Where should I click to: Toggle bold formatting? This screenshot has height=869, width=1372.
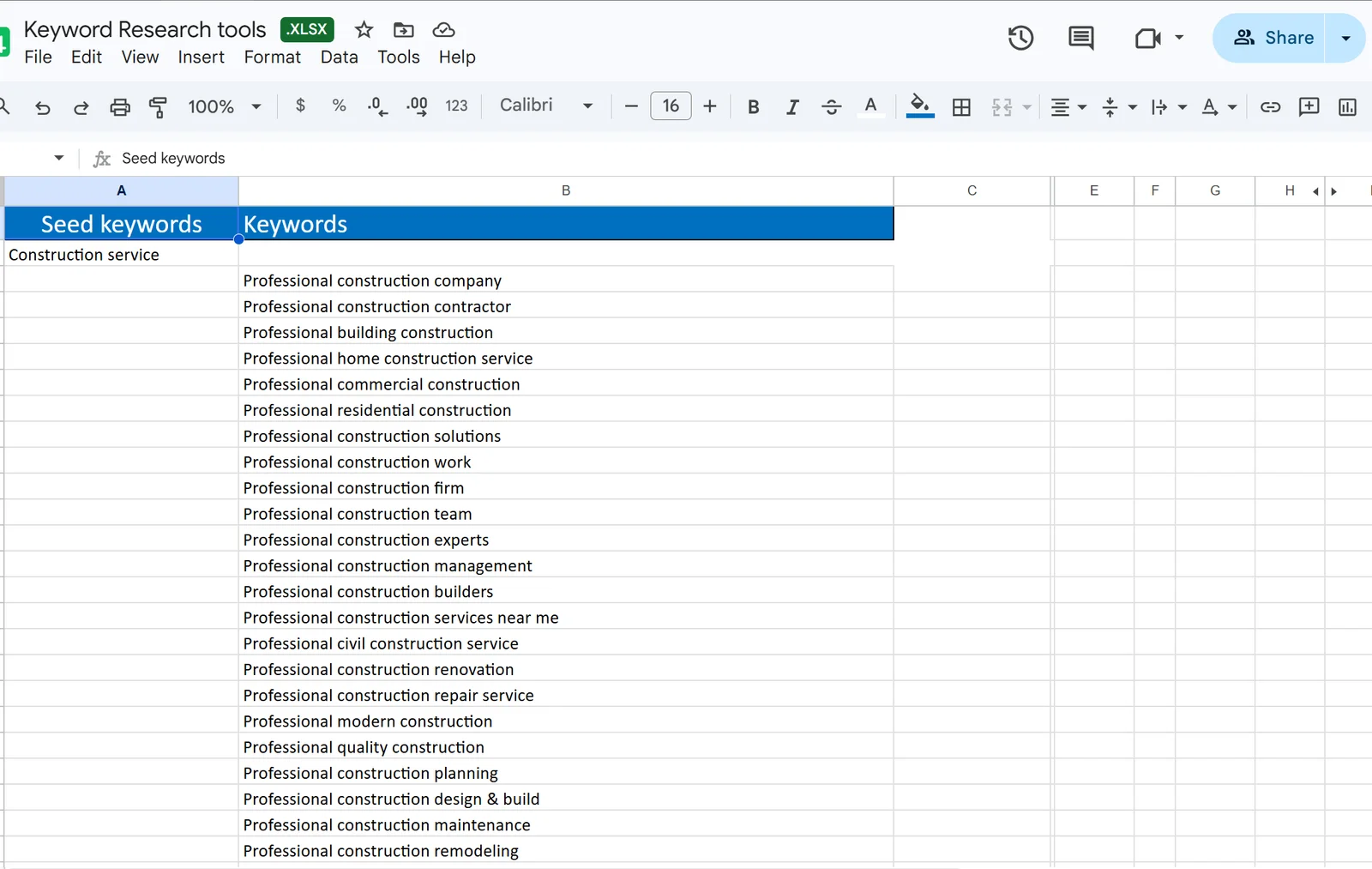click(x=753, y=106)
